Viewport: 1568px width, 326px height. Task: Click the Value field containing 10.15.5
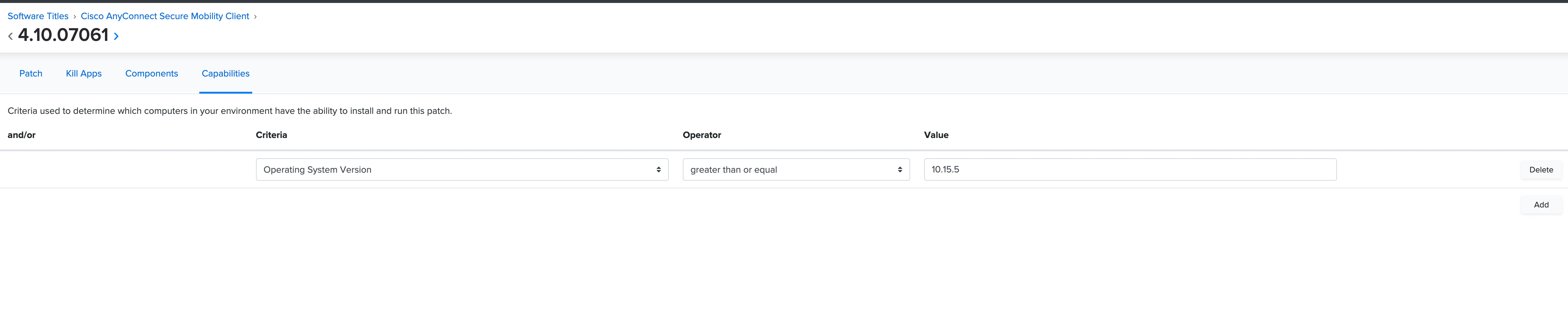click(1130, 169)
